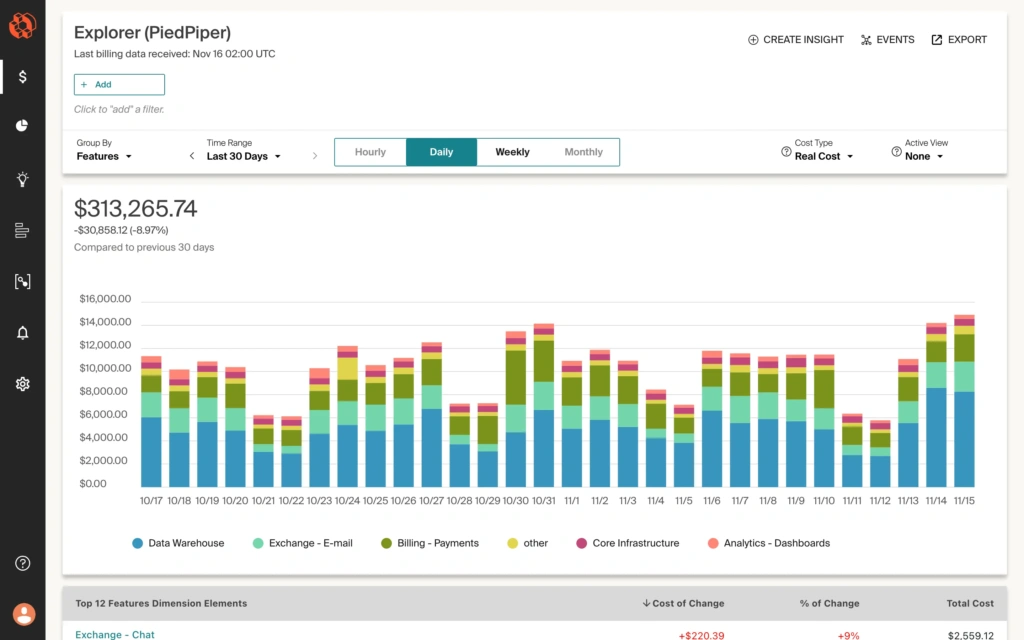The height and width of the screenshot is (640, 1024).
Task: Open the horizontal bars budgets sidebar icon
Action: coord(22,231)
